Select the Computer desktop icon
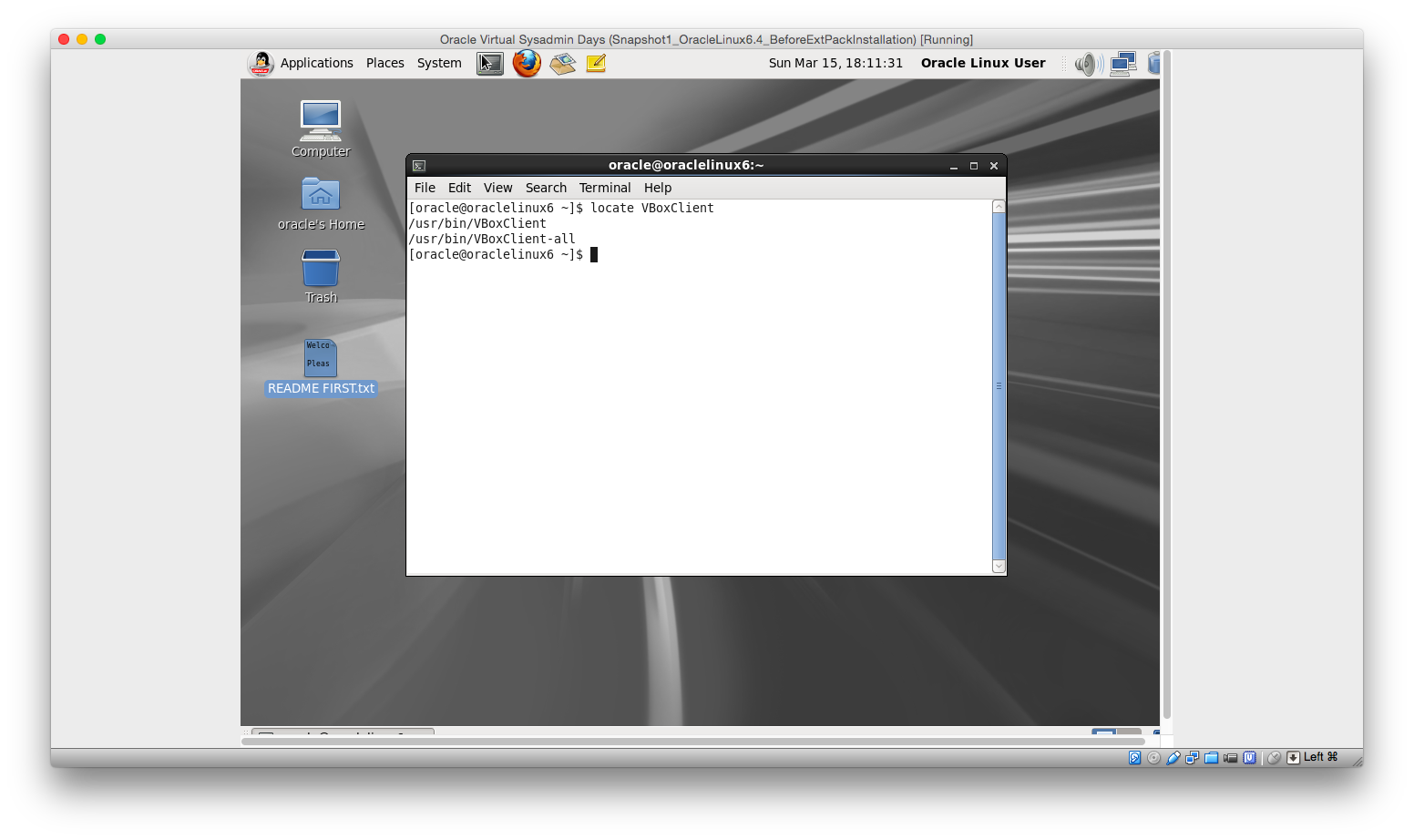The width and height of the screenshot is (1414, 840). pos(321,120)
